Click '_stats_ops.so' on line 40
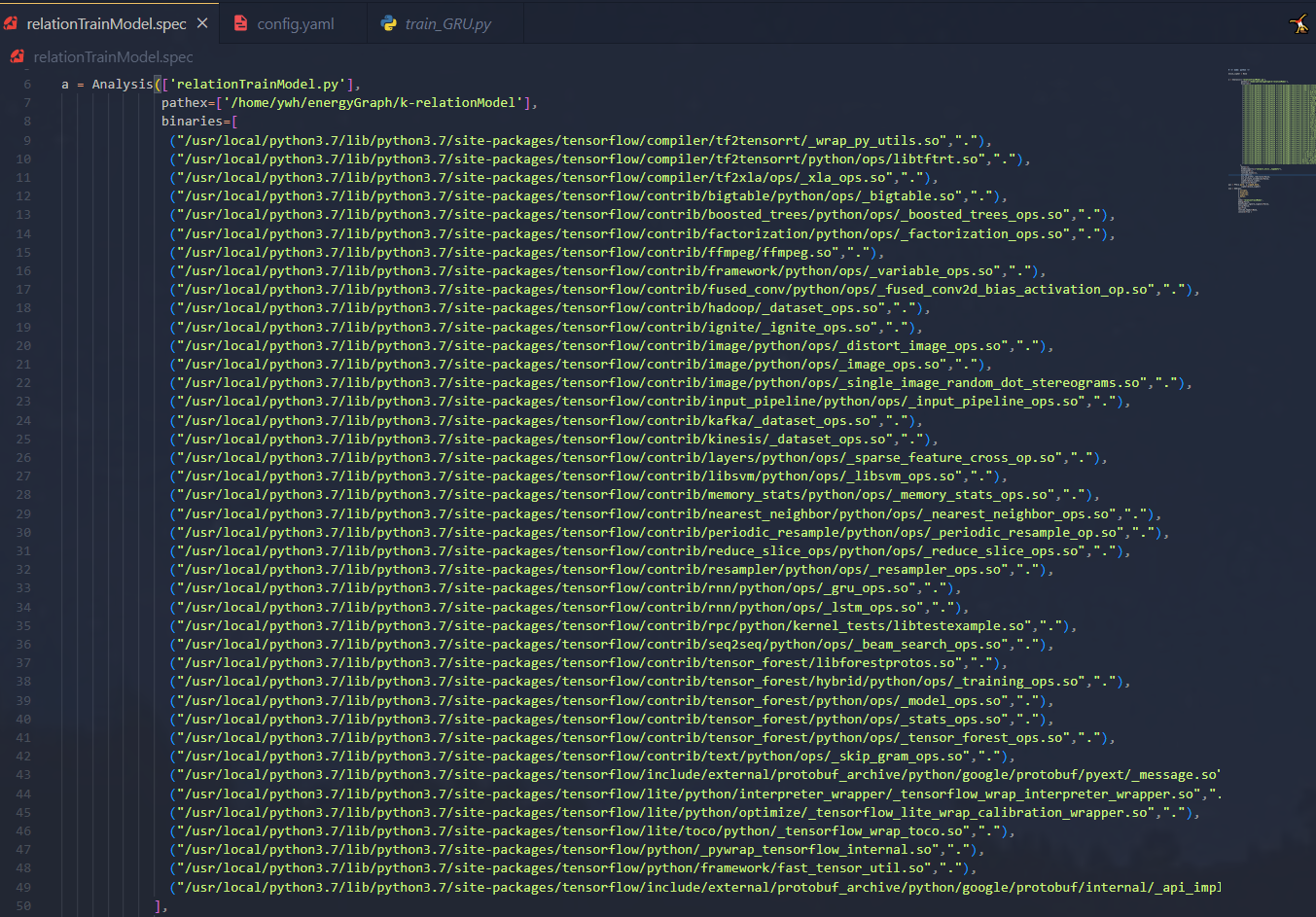Screen dimensions: 1316x917 coord(952,719)
